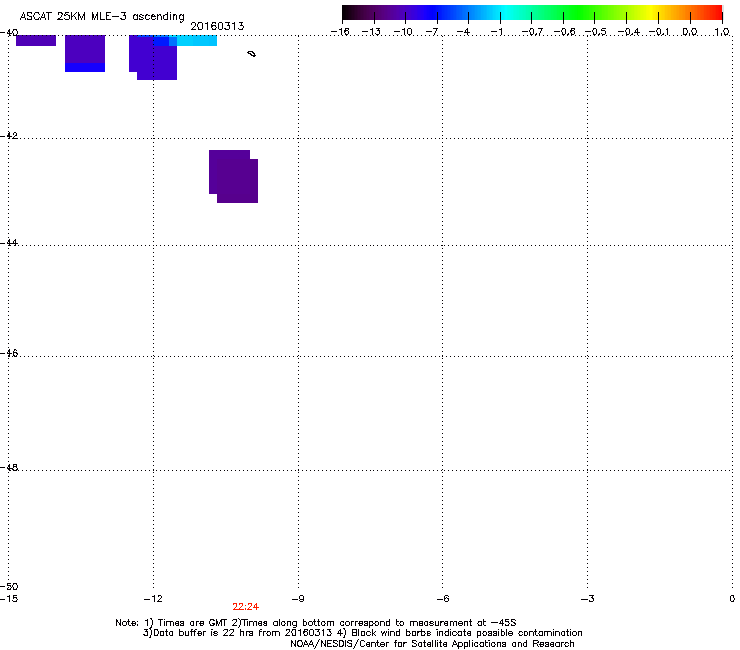Click the longitude axis label -6
This screenshot has width=740, height=650.
pyautogui.click(x=442, y=599)
